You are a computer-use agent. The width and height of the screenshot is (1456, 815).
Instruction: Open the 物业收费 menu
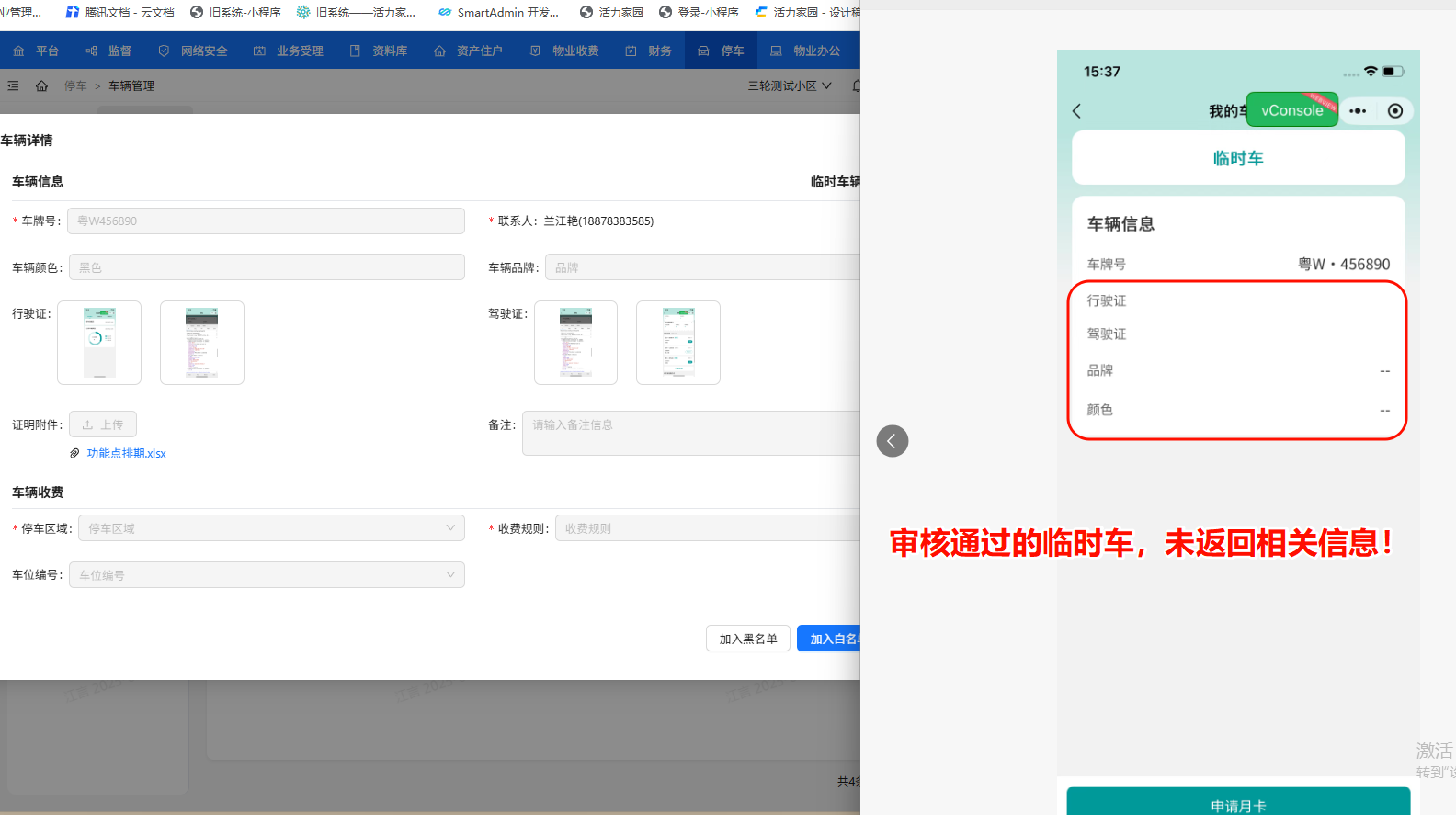[x=565, y=51]
